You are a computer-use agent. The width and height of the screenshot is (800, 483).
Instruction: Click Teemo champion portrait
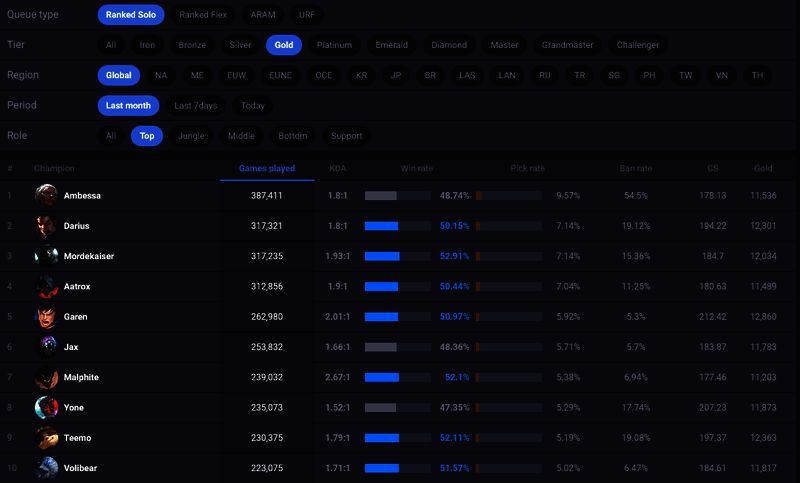tap(46, 438)
